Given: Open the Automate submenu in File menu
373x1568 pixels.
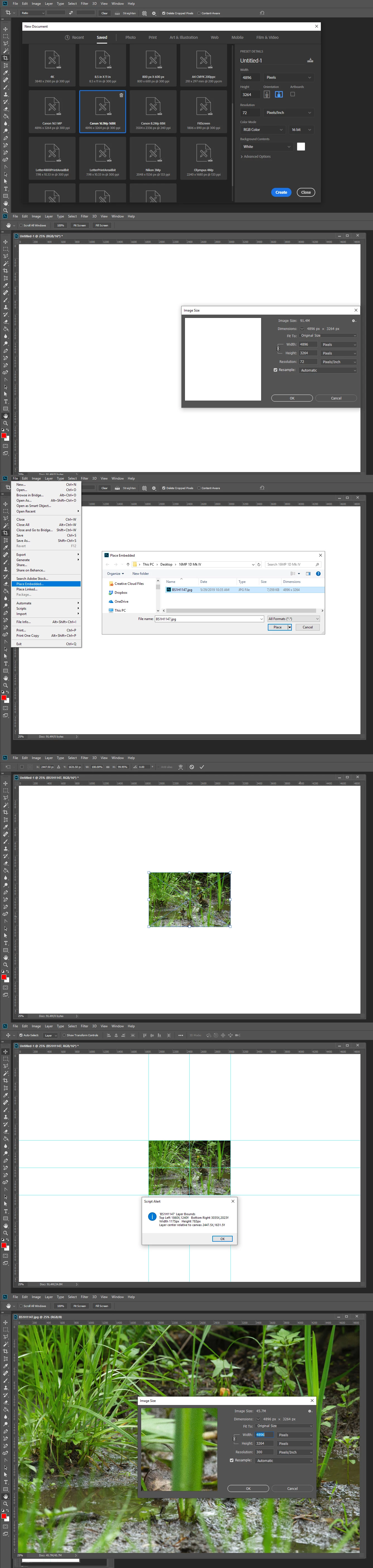Looking at the screenshot, I should pos(46,603).
